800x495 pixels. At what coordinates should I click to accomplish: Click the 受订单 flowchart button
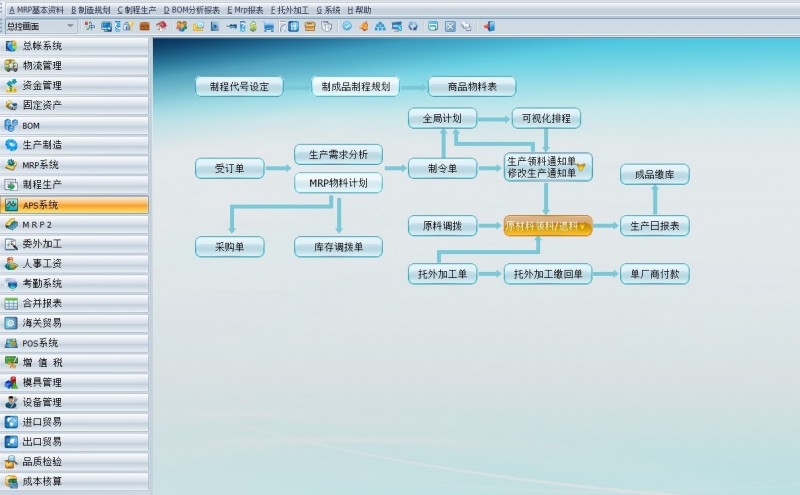click(x=230, y=168)
